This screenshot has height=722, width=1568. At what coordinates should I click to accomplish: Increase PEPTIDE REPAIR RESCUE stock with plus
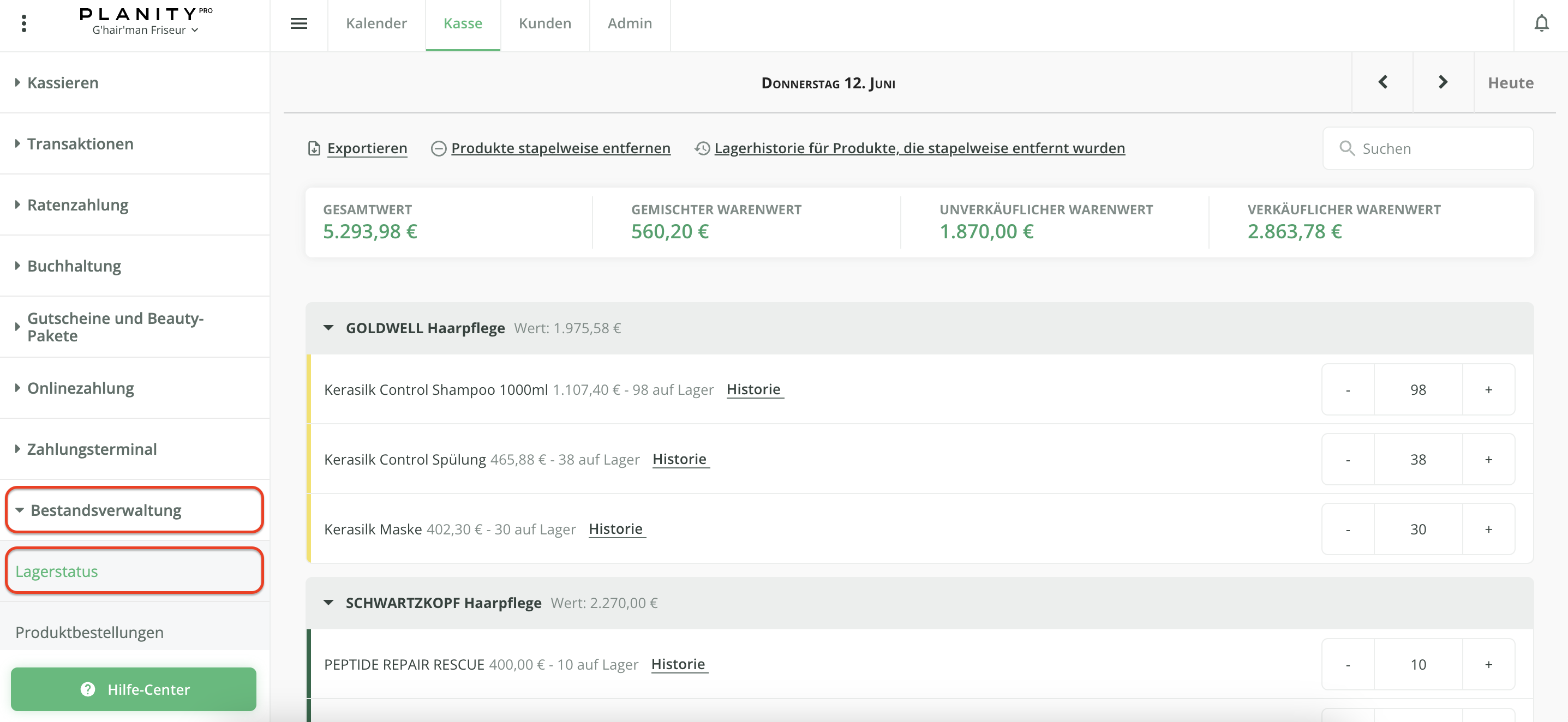(x=1488, y=665)
